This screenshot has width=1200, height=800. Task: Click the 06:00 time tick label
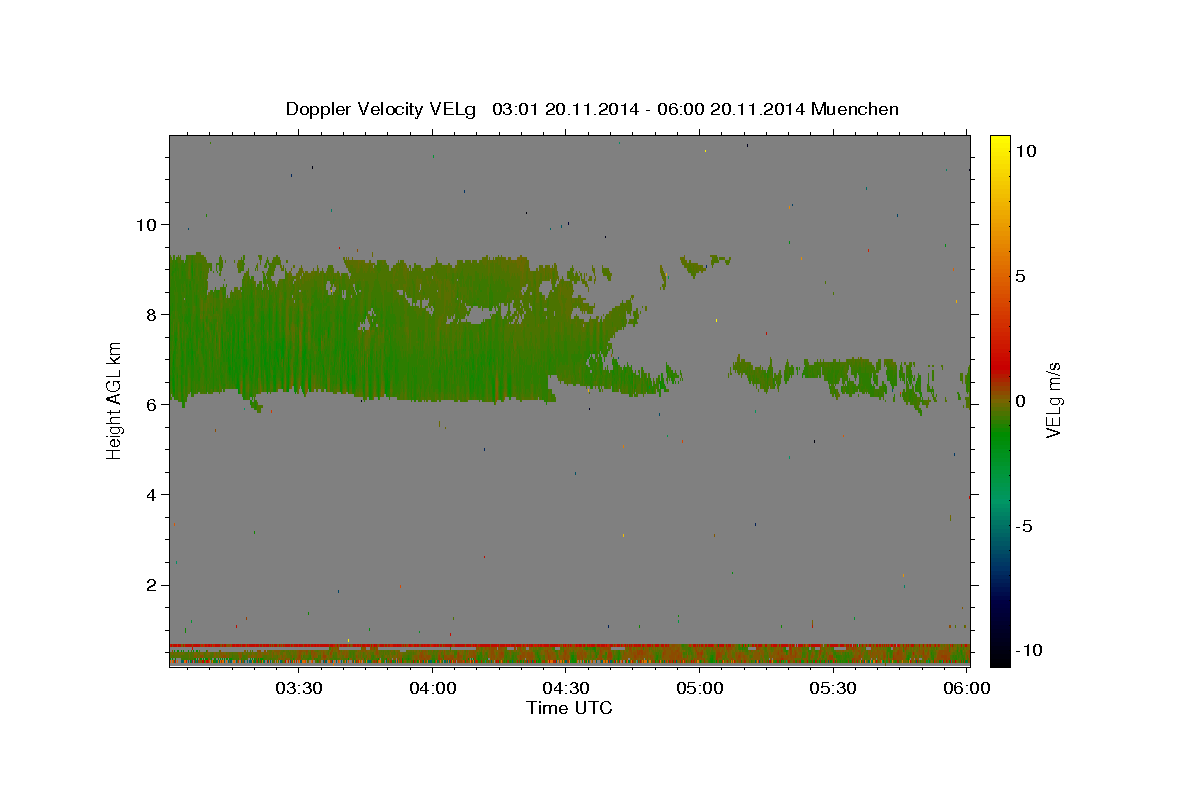point(967,688)
